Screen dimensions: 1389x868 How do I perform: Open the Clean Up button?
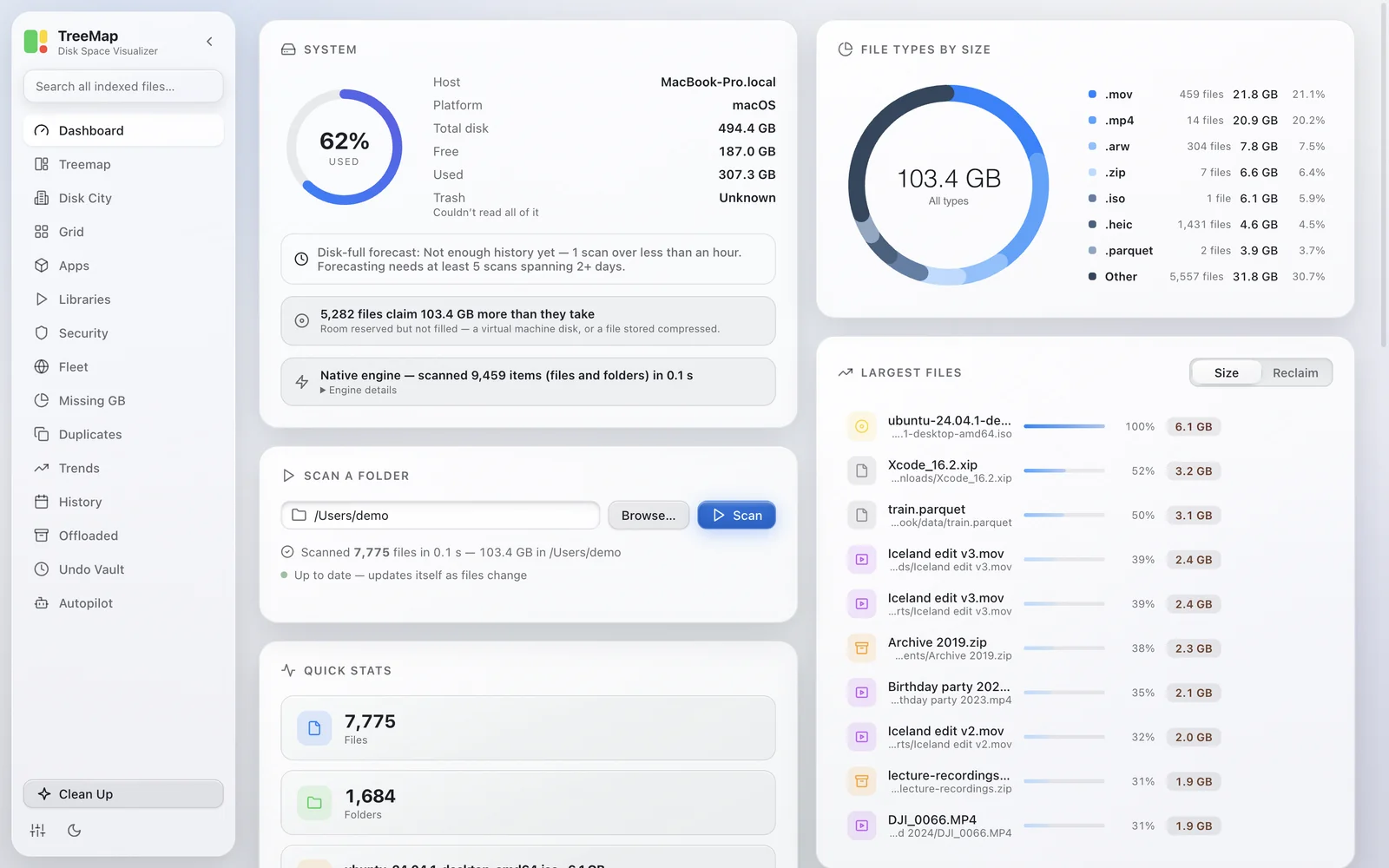pos(123,794)
